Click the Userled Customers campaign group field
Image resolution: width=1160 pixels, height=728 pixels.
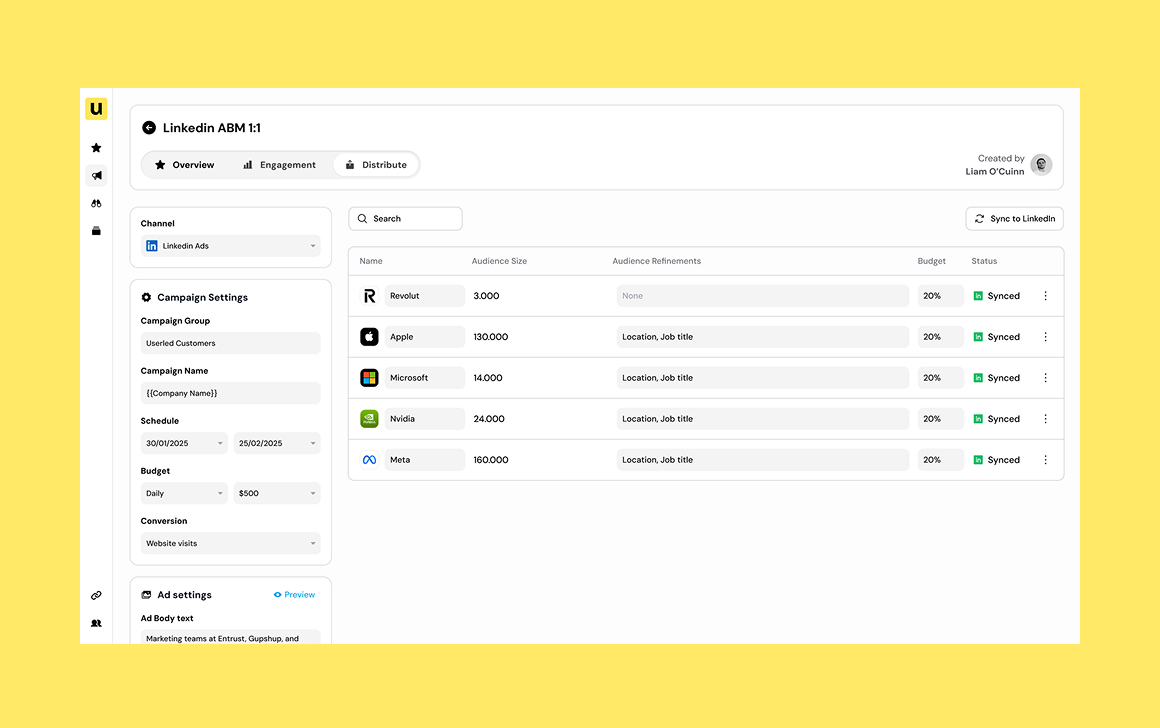tap(231, 343)
